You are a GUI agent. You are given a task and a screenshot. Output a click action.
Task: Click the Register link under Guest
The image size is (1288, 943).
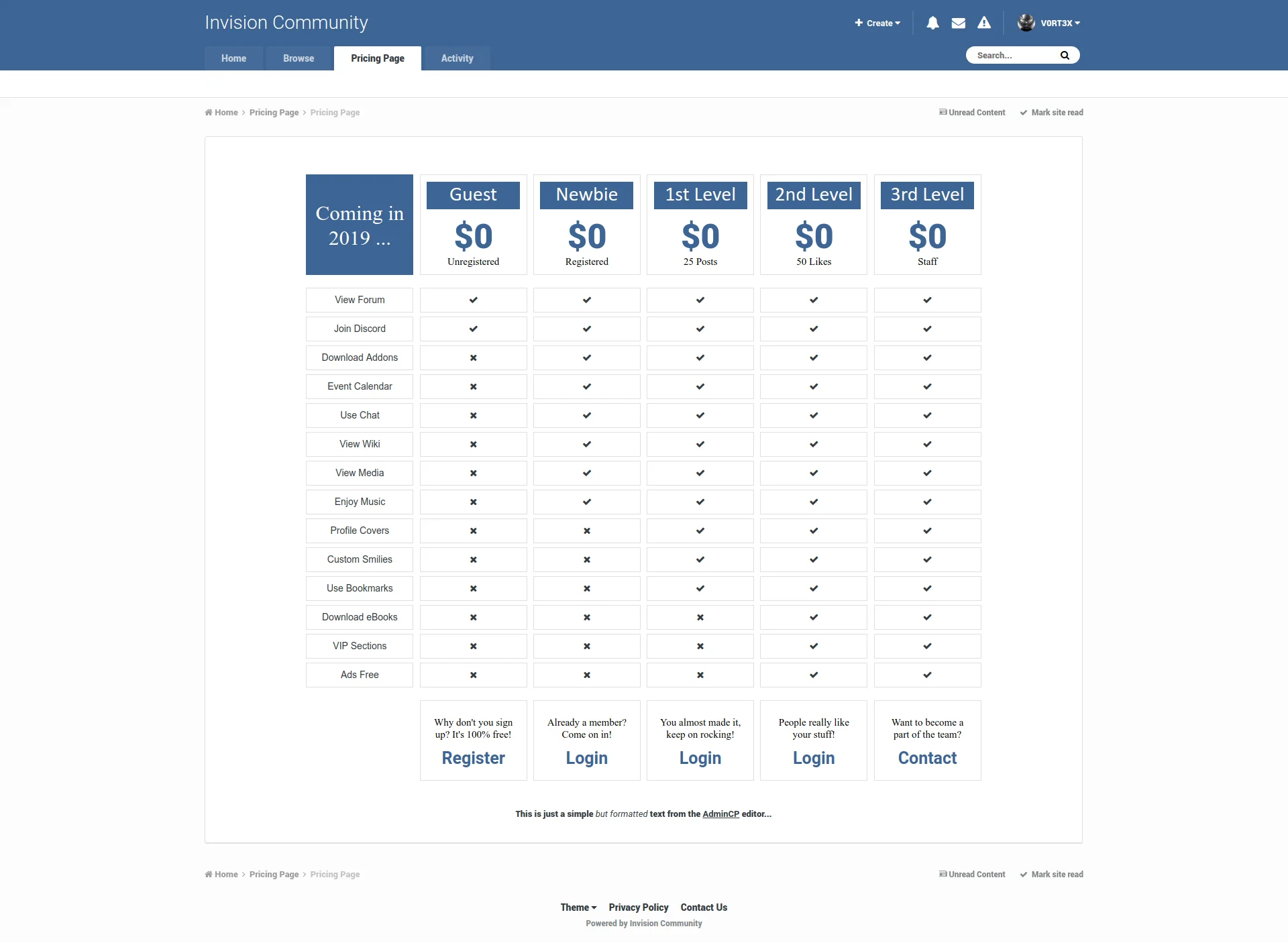pos(473,758)
